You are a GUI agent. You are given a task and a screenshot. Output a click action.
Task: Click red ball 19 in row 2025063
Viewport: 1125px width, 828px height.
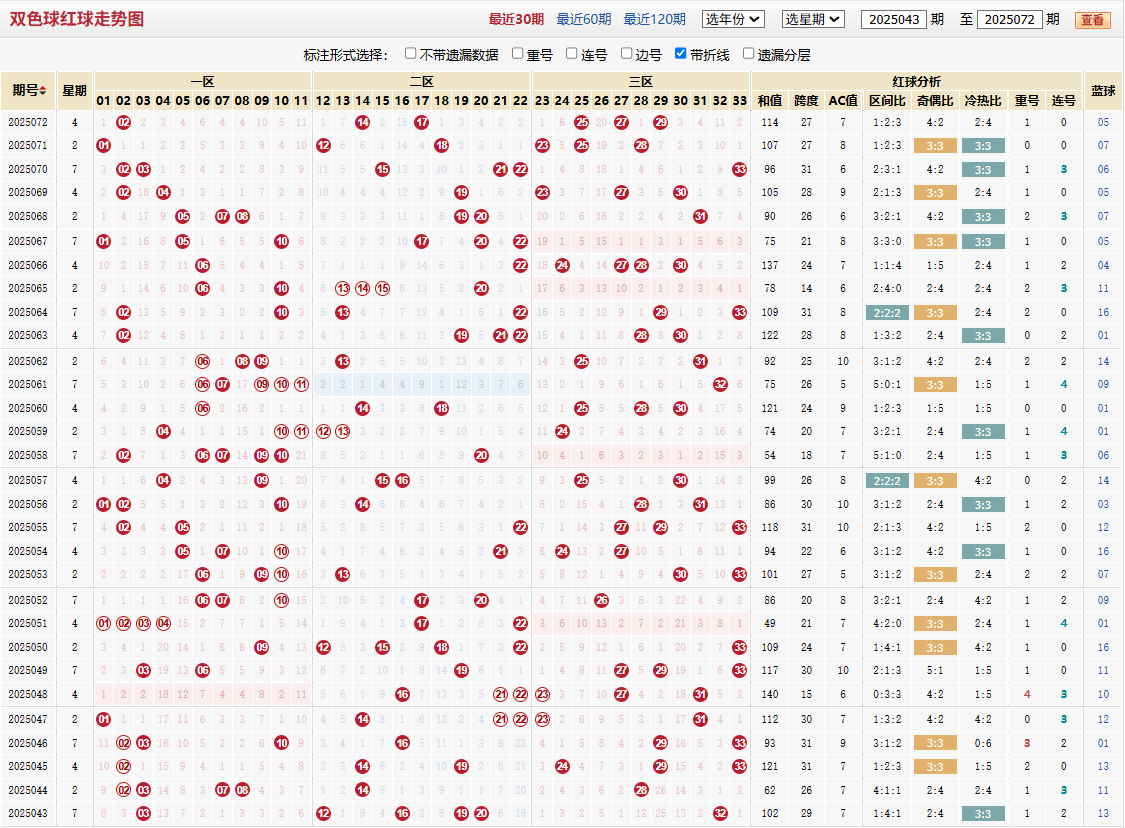coord(461,335)
